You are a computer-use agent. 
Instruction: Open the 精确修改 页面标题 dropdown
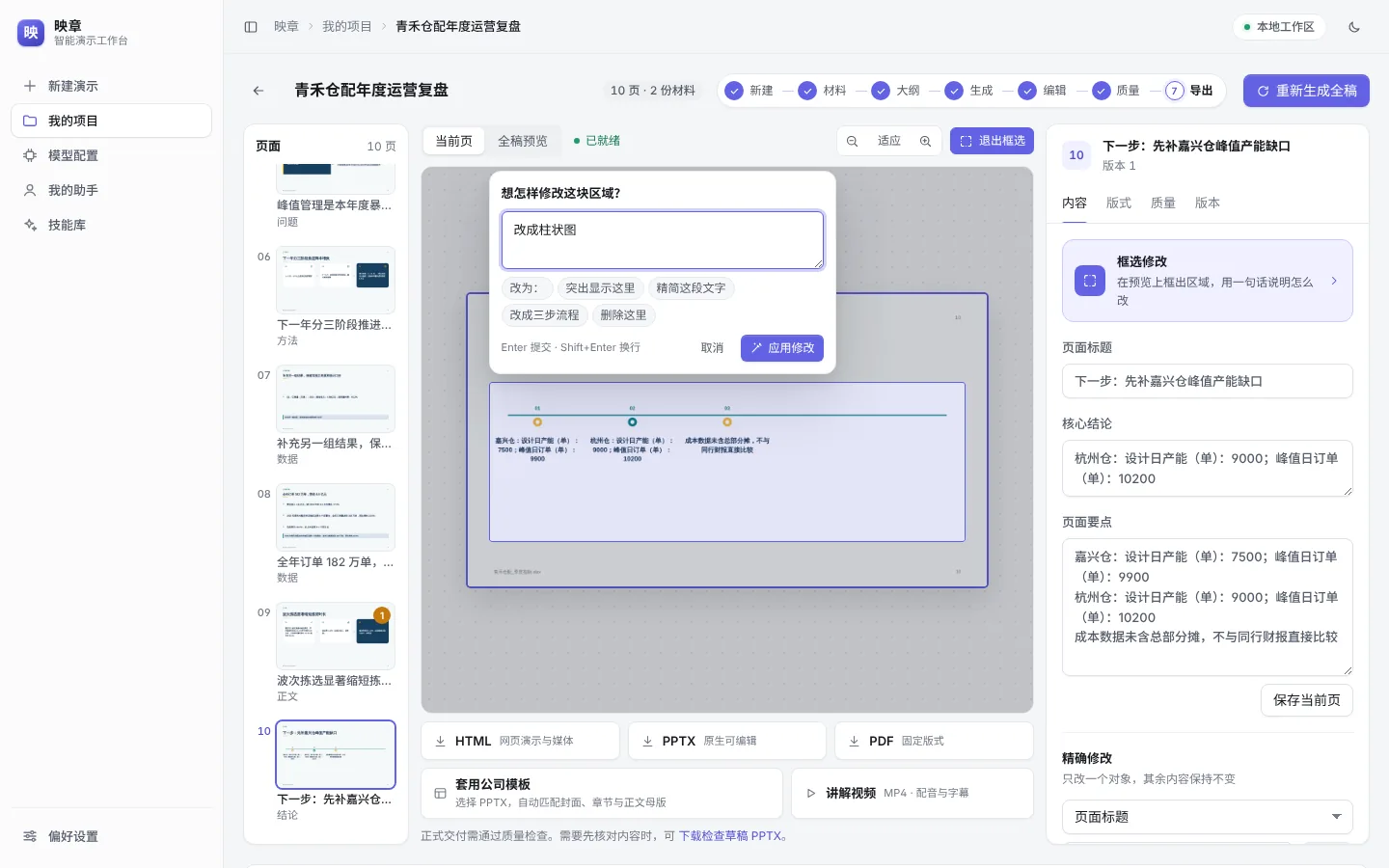click(x=1207, y=817)
